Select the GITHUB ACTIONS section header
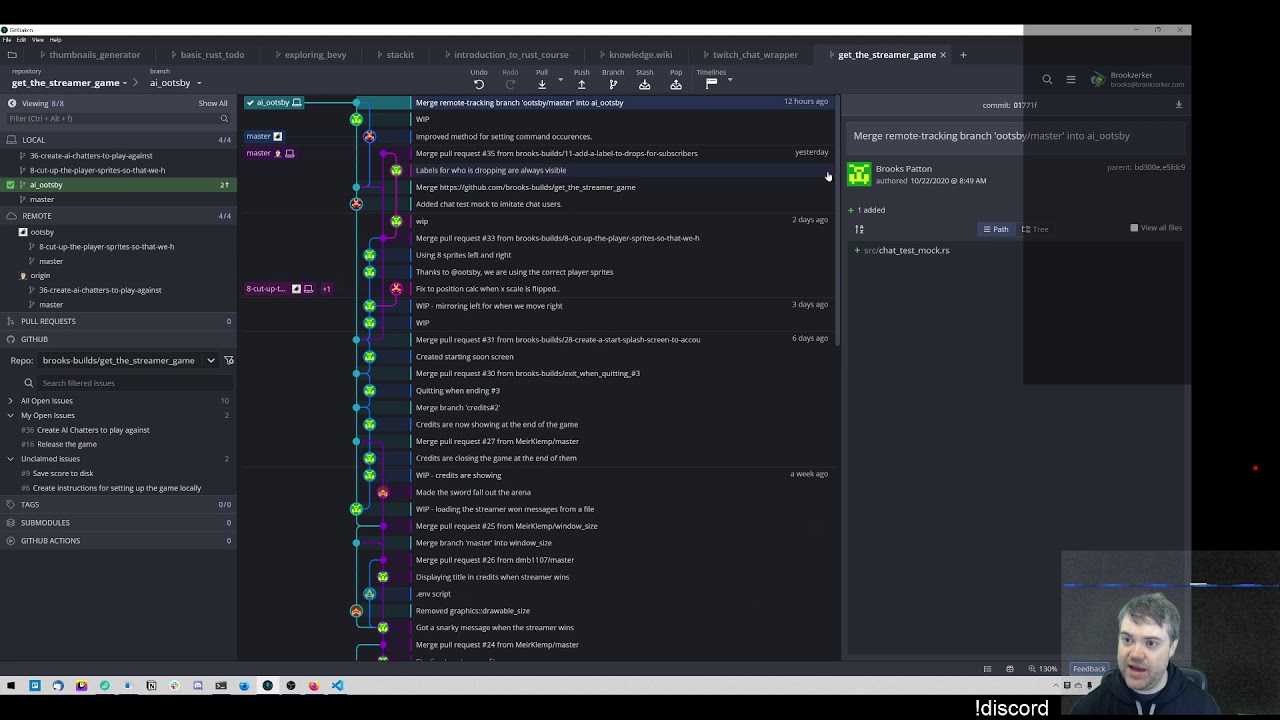 [118, 541]
